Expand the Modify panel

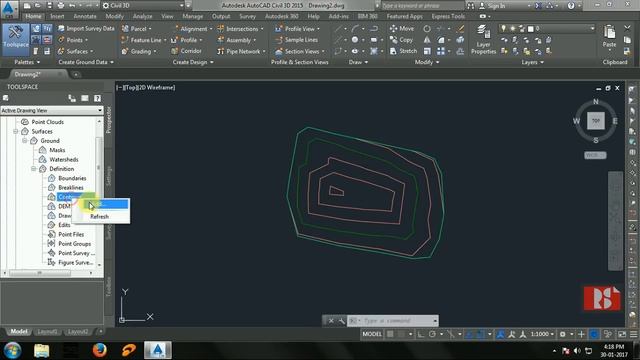click(427, 62)
